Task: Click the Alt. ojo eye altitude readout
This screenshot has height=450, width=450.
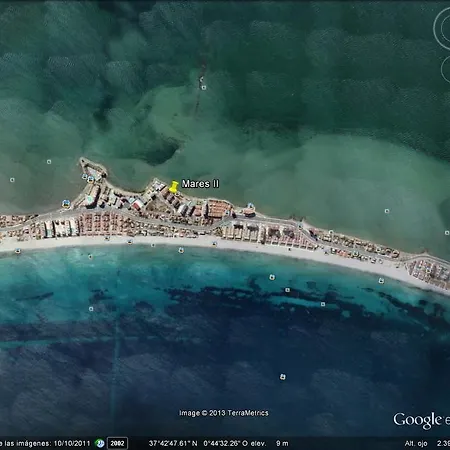Action: click(427, 443)
